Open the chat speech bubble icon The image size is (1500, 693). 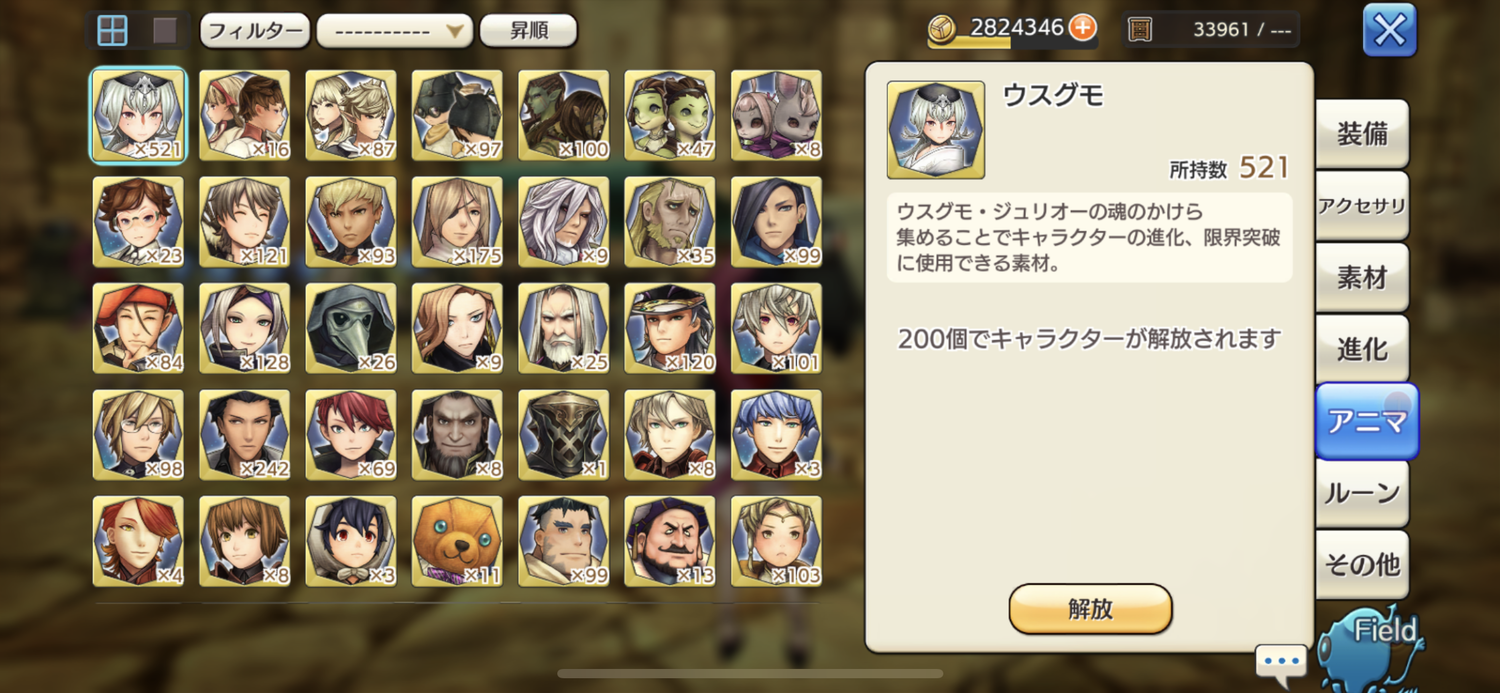click(x=1281, y=663)
